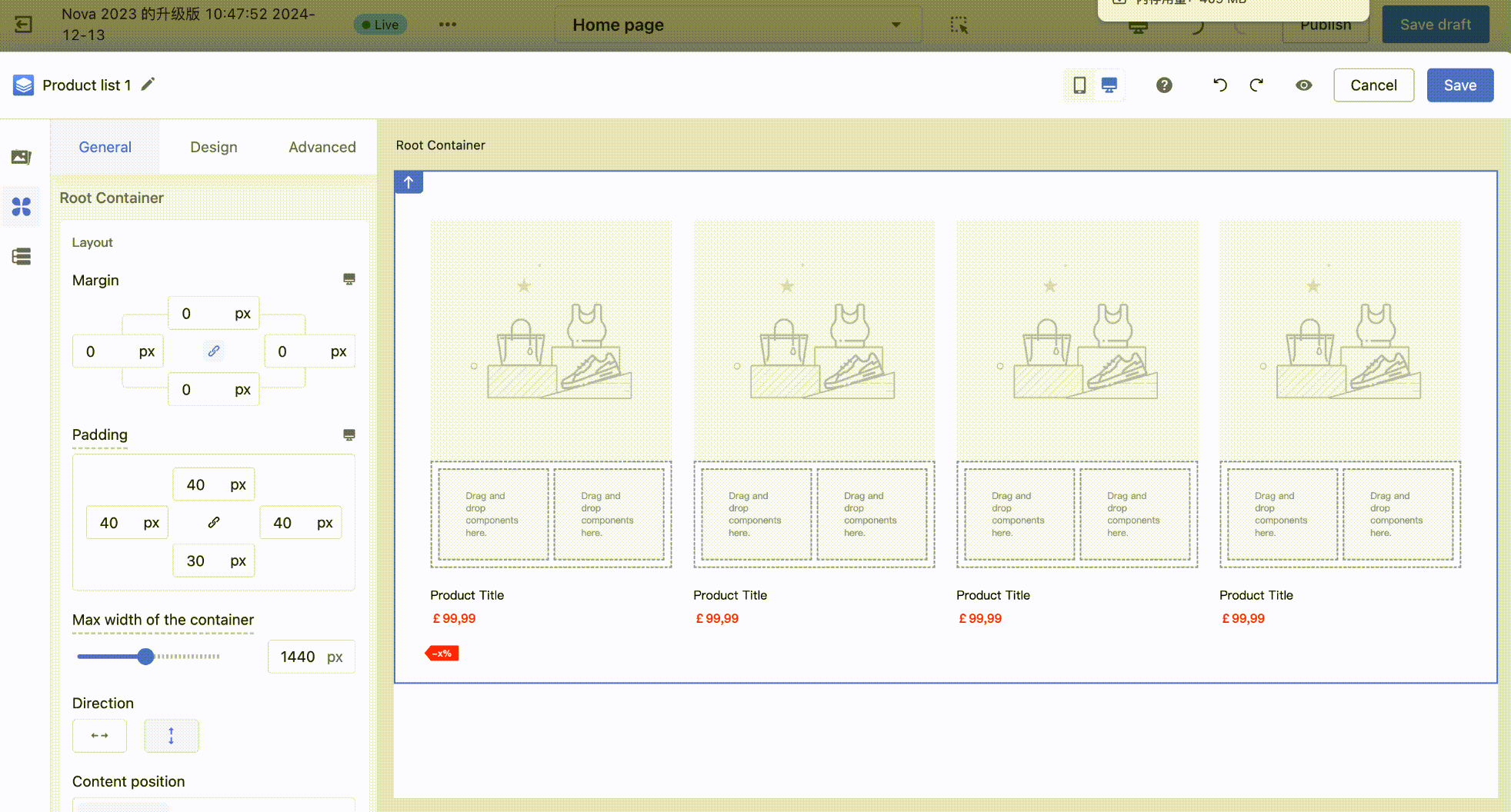The width and height of the screenshot is (1511, 812).
Task: Toggle the preview eye icon
Action: (1303, 85)
